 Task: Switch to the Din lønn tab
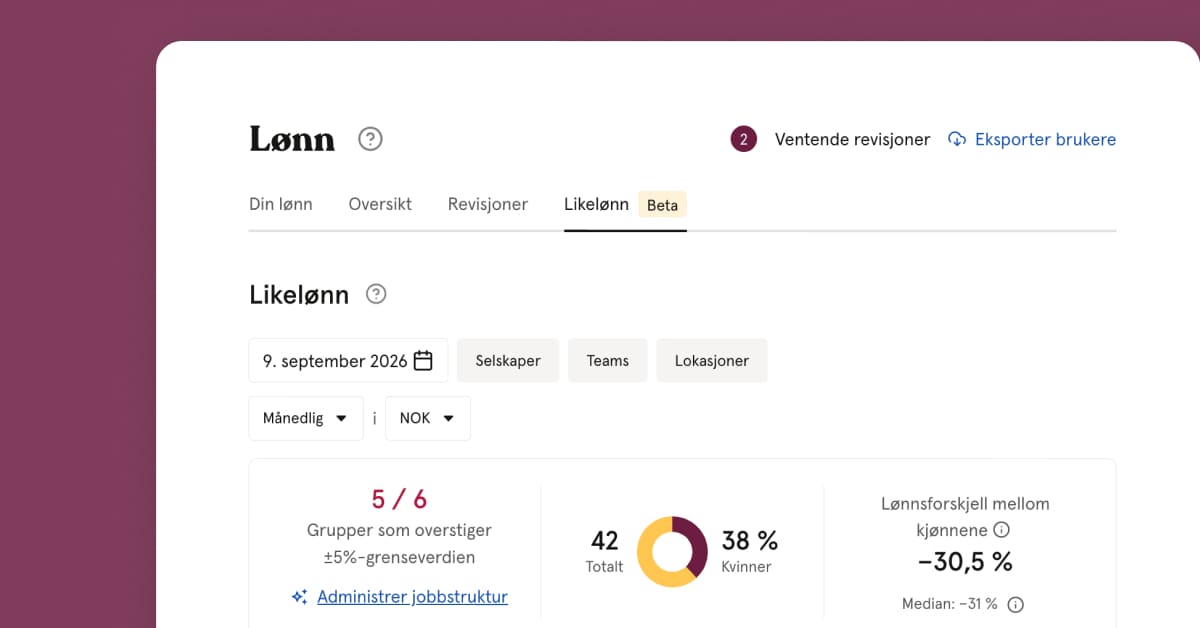pos(280,204)
